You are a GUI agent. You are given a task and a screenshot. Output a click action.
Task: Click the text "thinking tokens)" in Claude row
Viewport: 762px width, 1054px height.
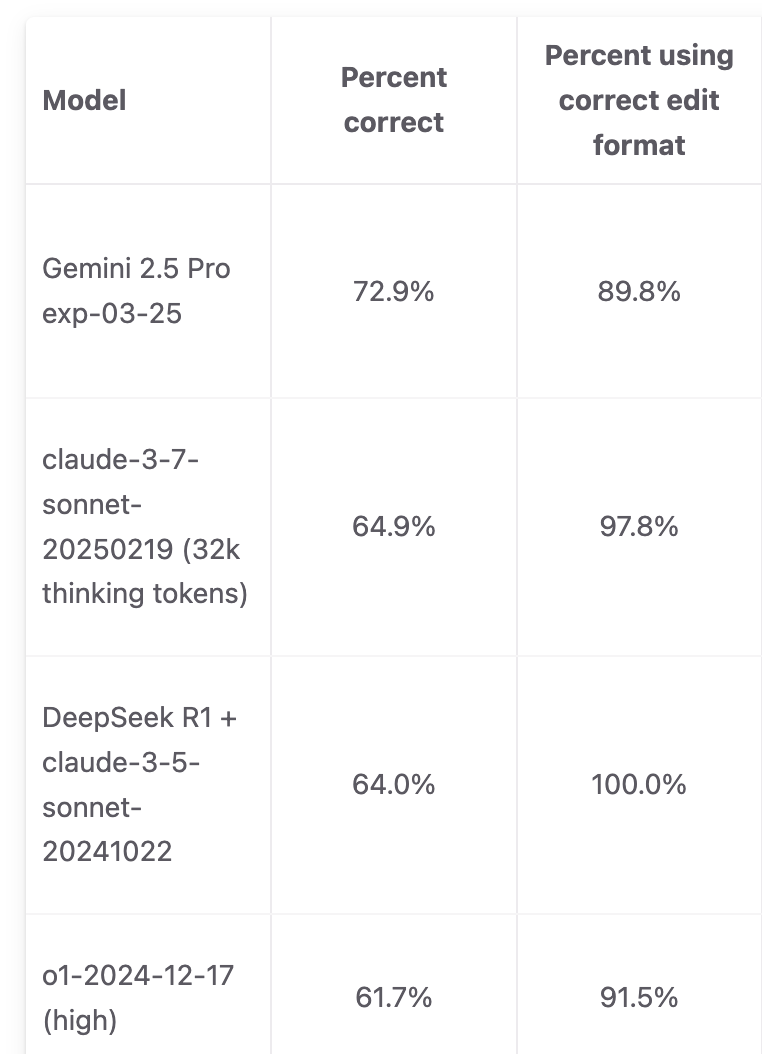[145, 594]
